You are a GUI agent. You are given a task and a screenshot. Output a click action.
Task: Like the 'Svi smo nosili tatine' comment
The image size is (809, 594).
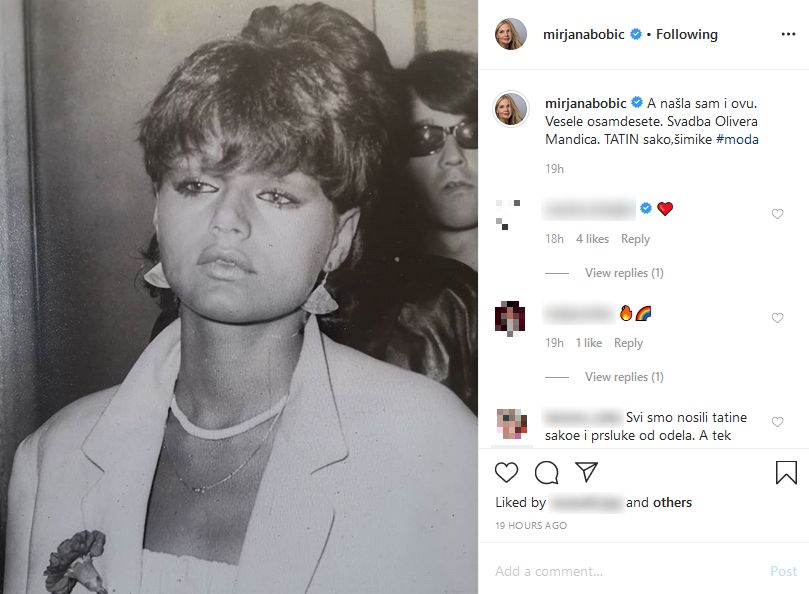777,422
